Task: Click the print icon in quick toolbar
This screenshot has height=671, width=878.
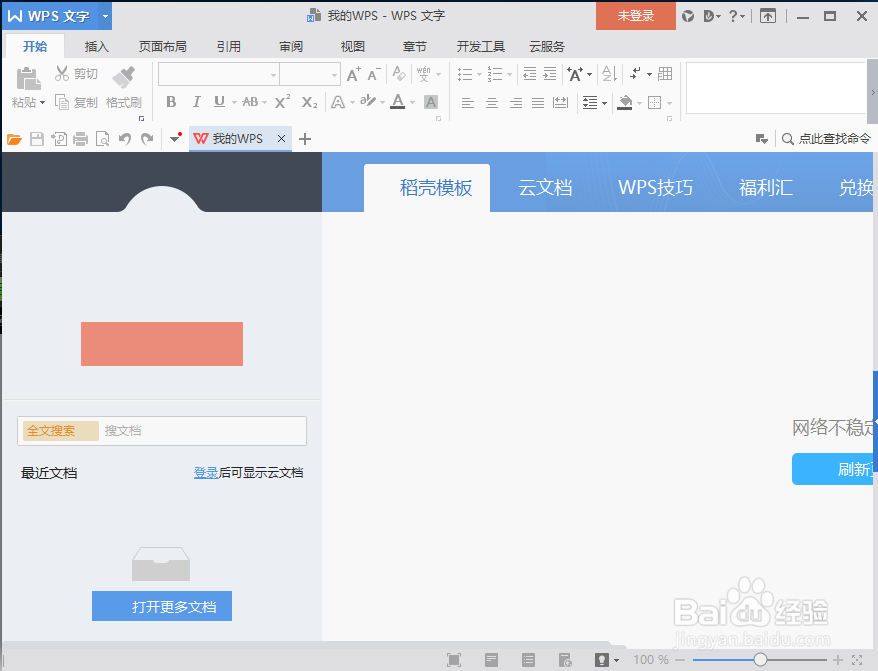Action: 81,139
